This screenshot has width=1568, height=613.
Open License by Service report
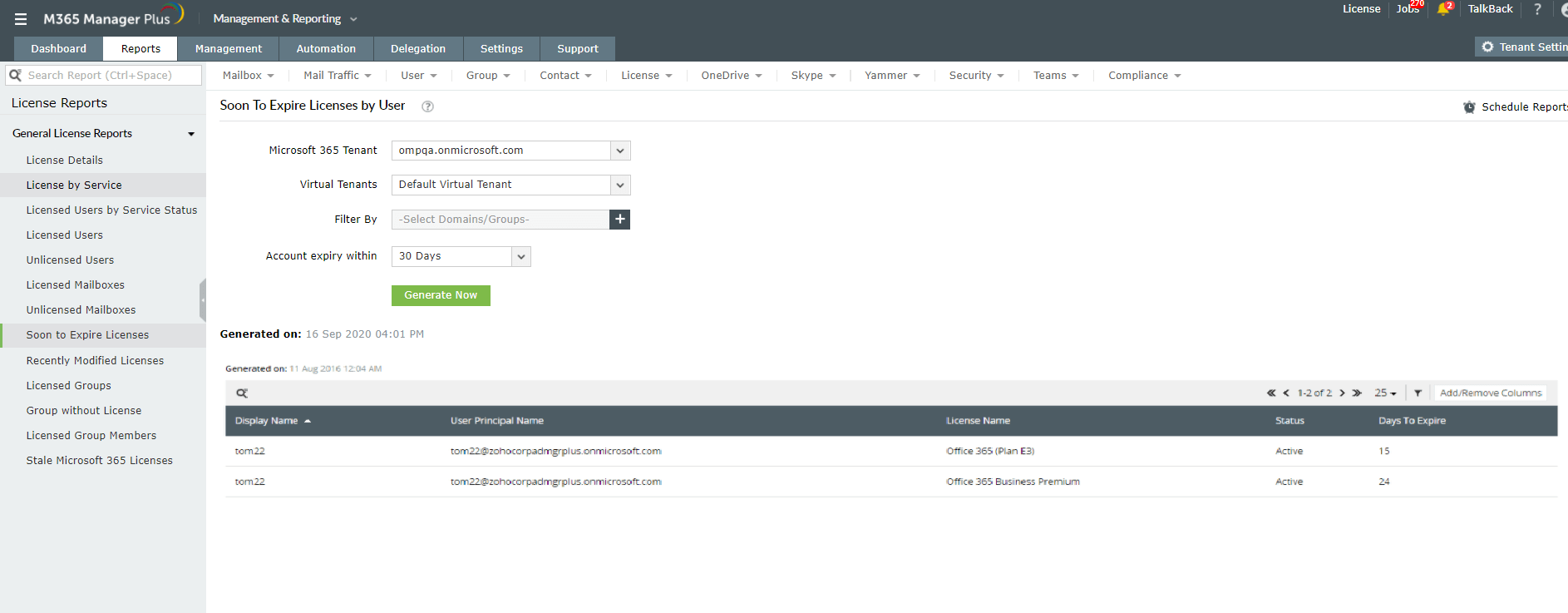point(74,185)
